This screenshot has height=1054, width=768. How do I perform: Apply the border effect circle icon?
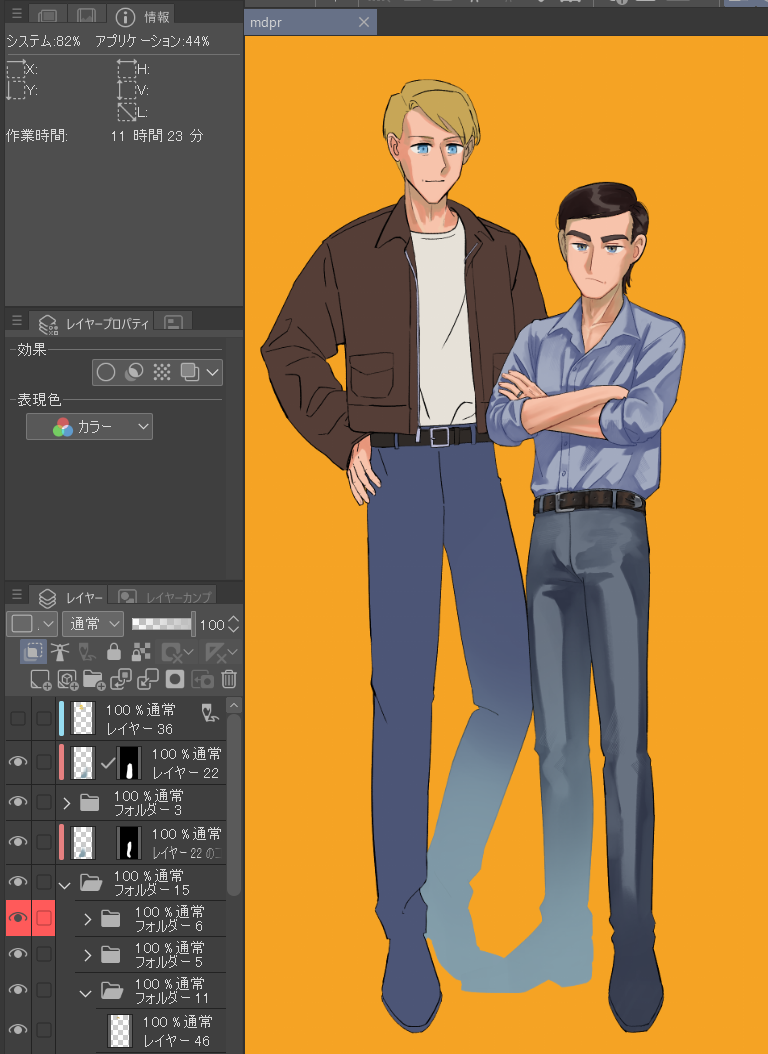[106, 372]
